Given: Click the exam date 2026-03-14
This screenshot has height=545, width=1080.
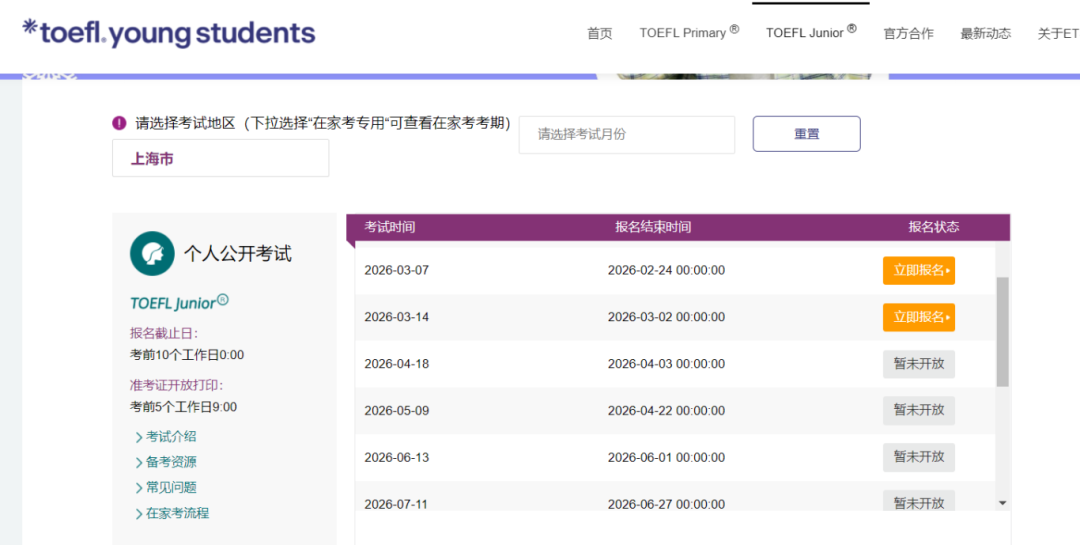Looking at the screenshot, I should [x=397, y=317].
